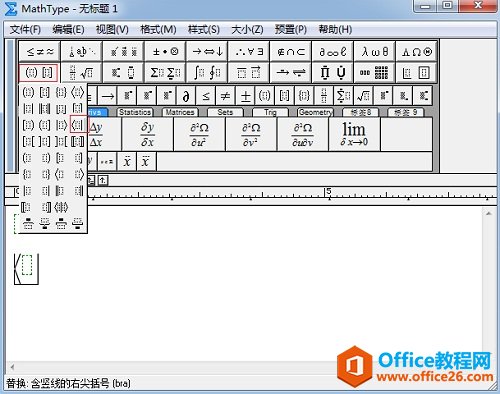This screenshot has width=500, height=394.
Task: Insert square brackets fence from open palette
Action: (45, 92)
